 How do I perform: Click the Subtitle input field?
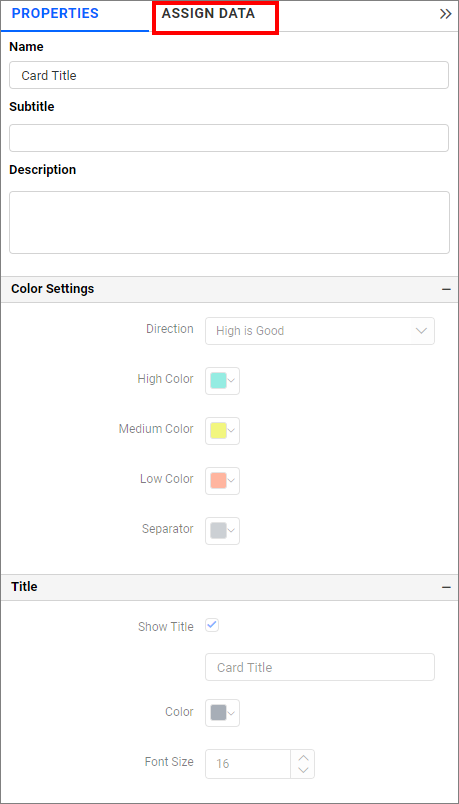click(229, 138)
